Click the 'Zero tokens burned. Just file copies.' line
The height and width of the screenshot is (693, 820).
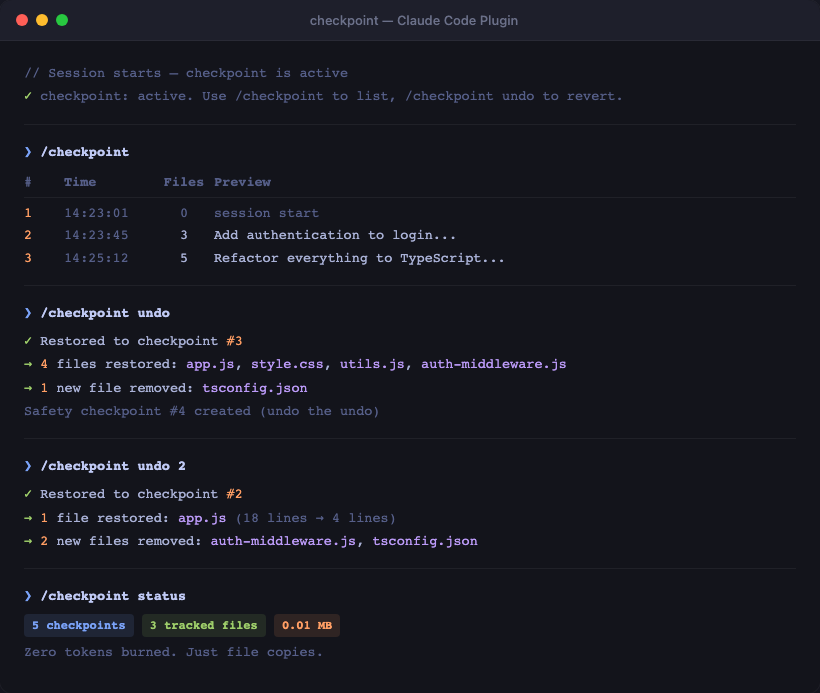(173, 652)
